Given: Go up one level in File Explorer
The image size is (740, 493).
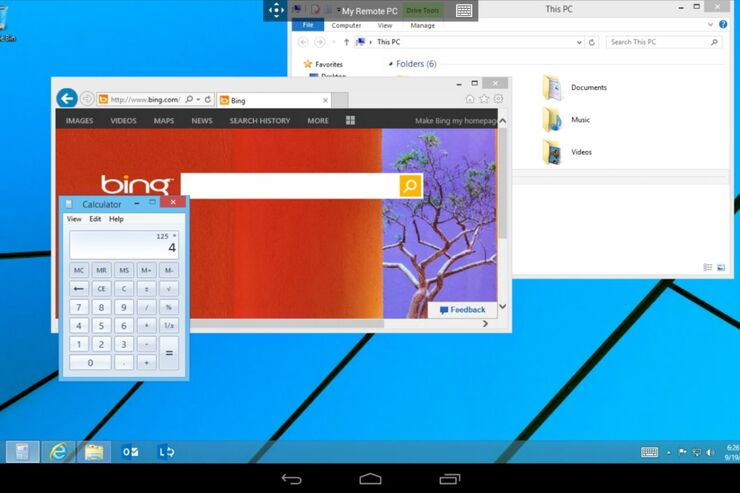Looking at the screenshot, I should point(346,42).
